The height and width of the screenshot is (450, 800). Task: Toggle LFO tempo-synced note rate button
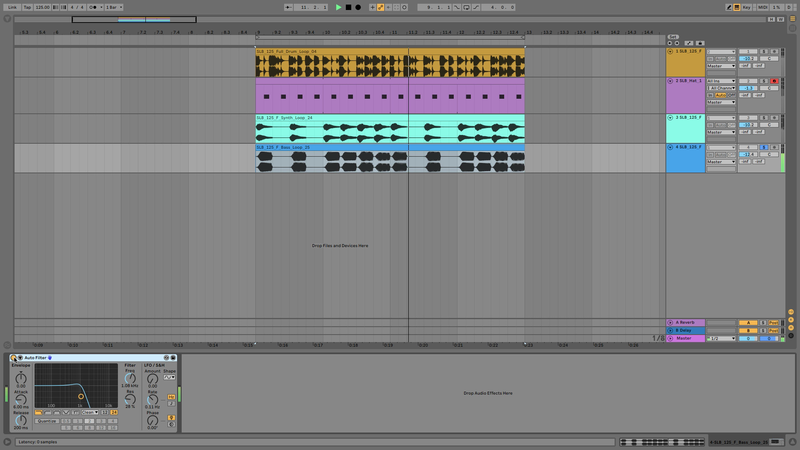click(x=171, y=404)
